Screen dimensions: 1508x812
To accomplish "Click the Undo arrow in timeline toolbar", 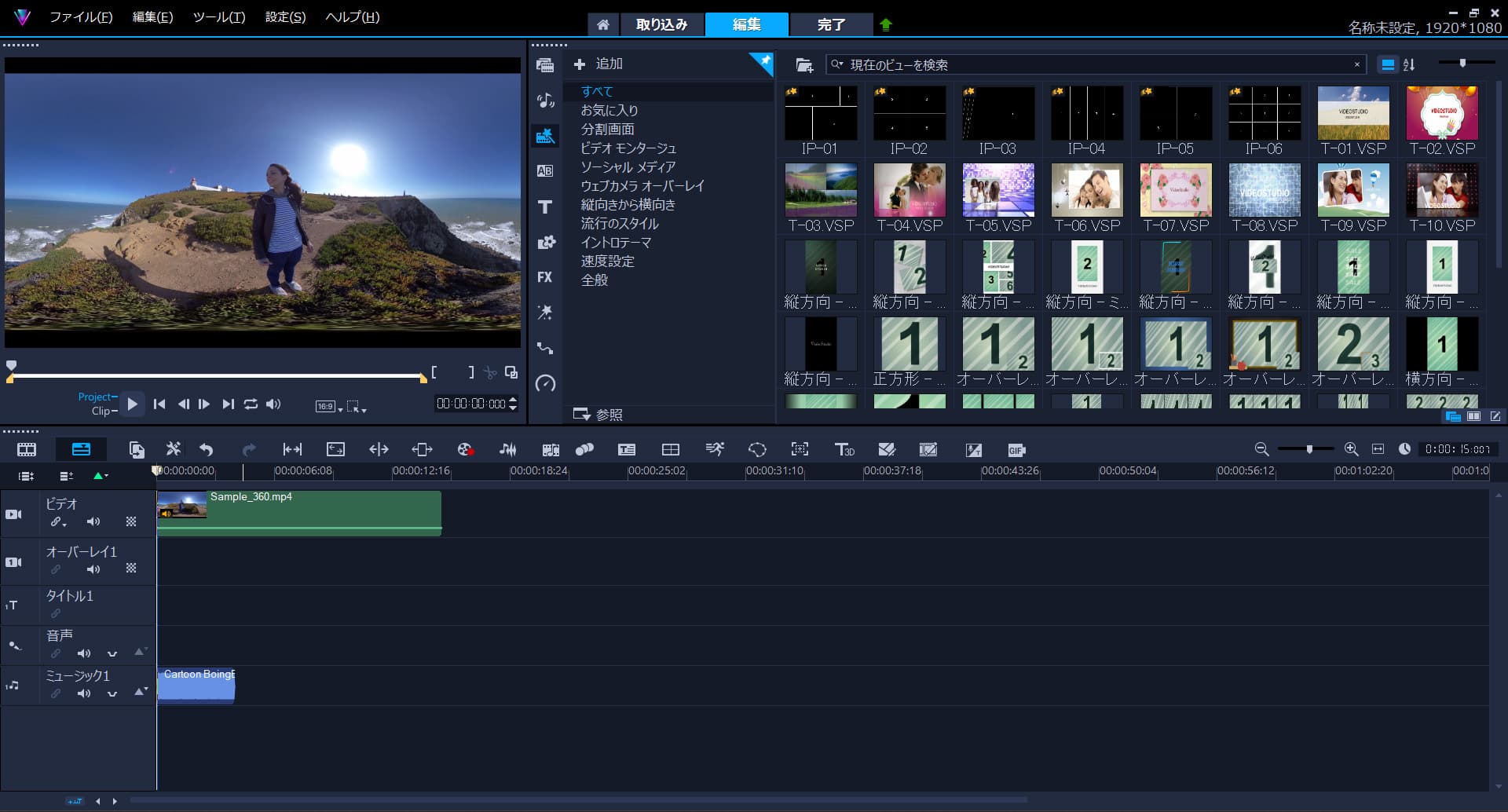I will click(x=206, y=449).
